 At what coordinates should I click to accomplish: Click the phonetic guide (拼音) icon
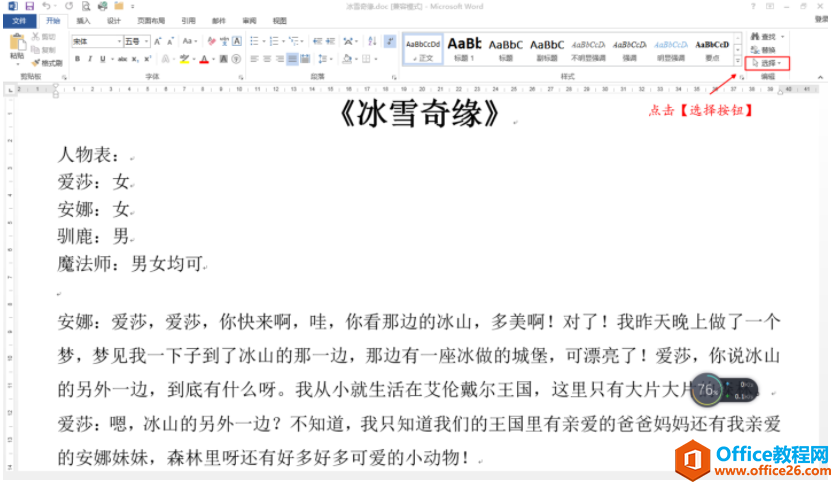tap(224, 41)
